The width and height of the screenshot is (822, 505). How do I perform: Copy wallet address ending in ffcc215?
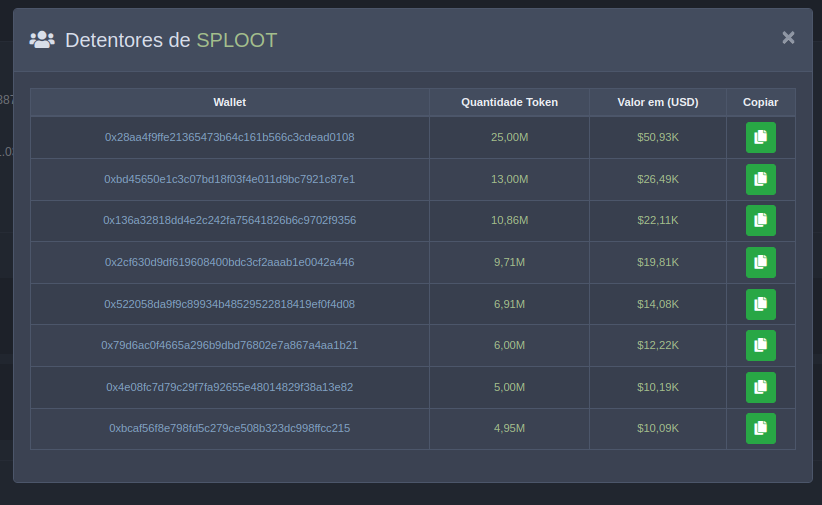[761, 428]
